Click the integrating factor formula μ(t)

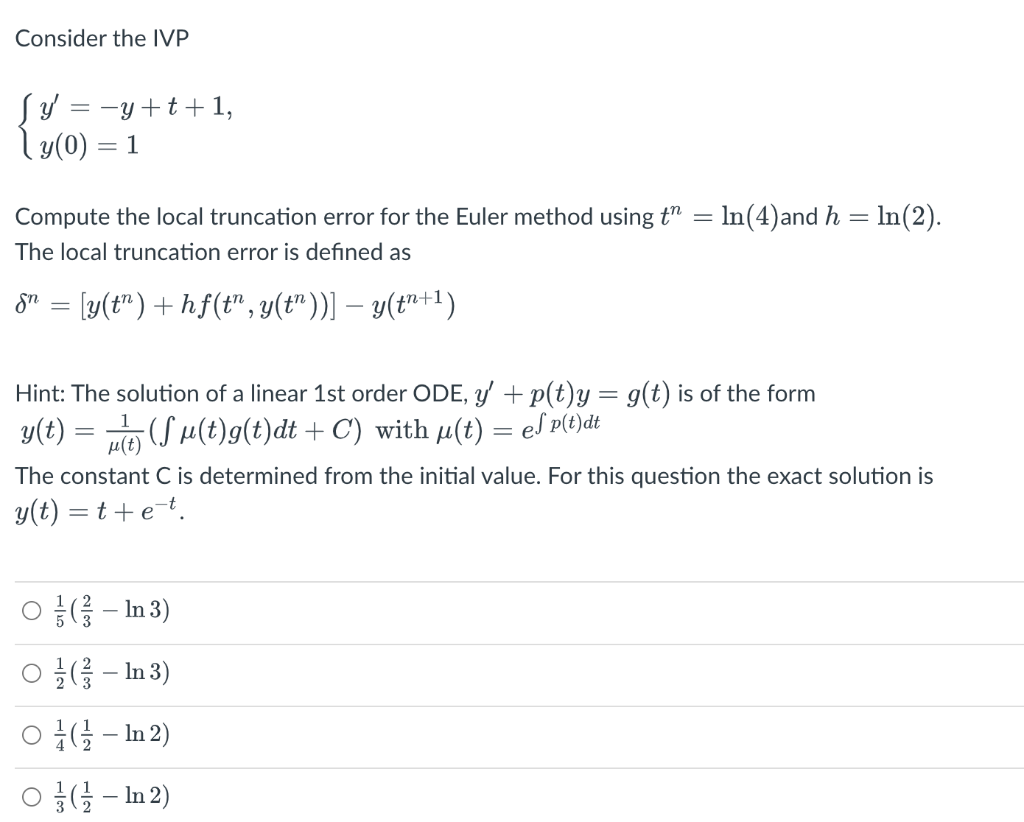coord(512,430)
